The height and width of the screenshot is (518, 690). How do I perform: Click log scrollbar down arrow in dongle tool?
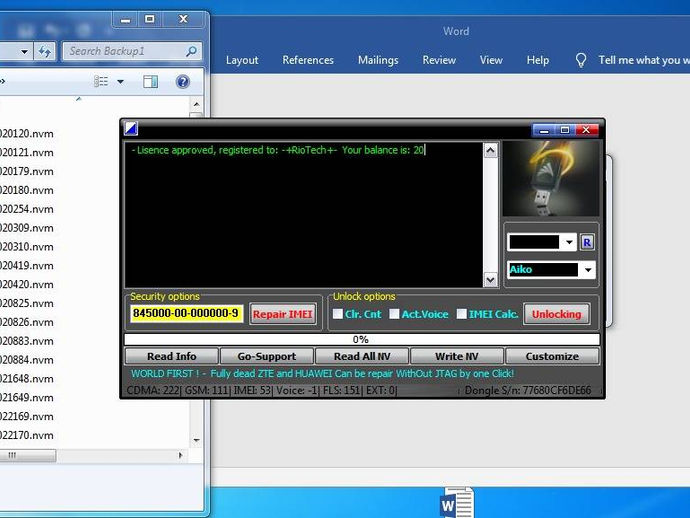point(490,279)
